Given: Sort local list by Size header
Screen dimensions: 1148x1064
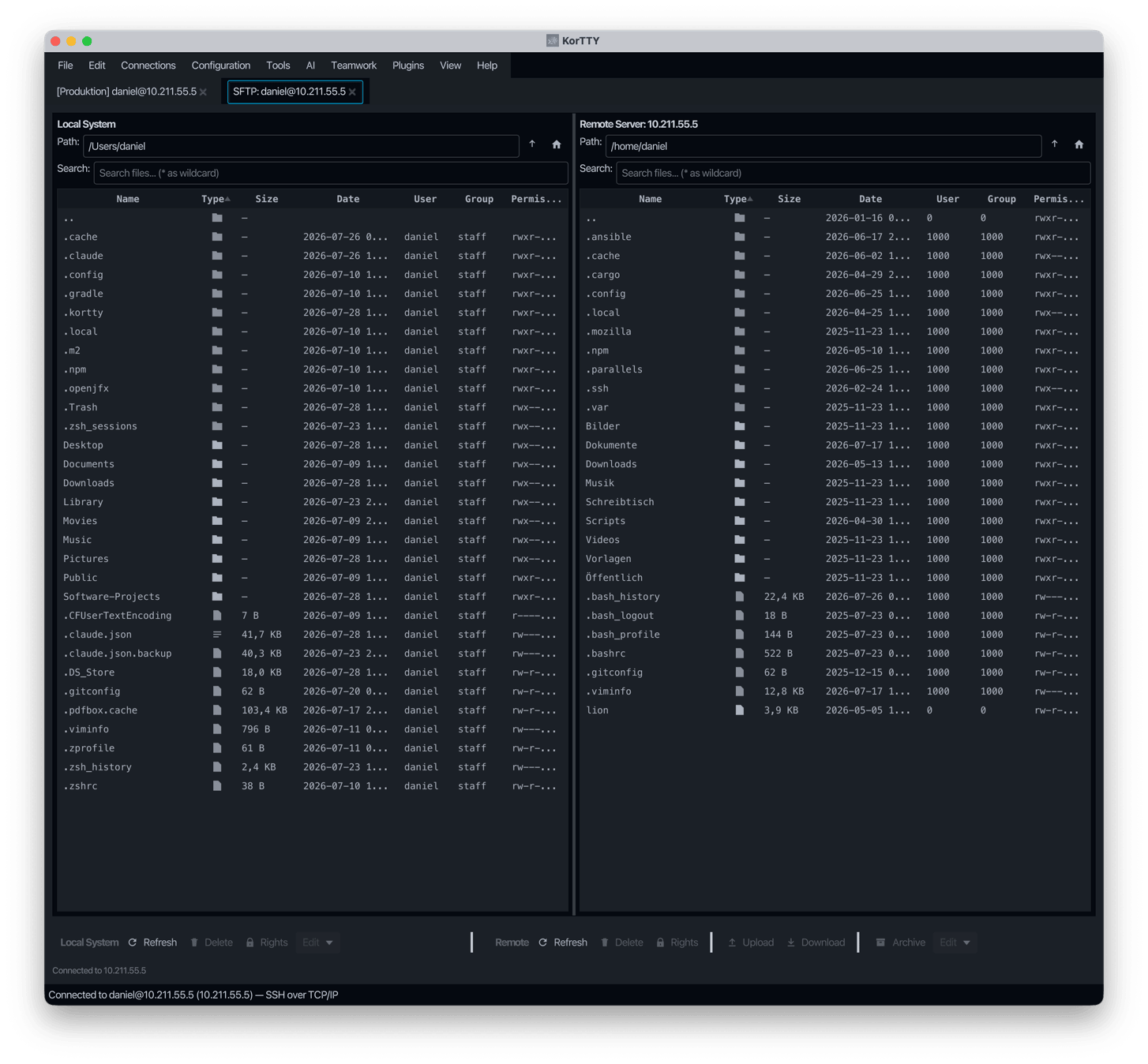Looking at the screenshot, I should pos(267,199).
